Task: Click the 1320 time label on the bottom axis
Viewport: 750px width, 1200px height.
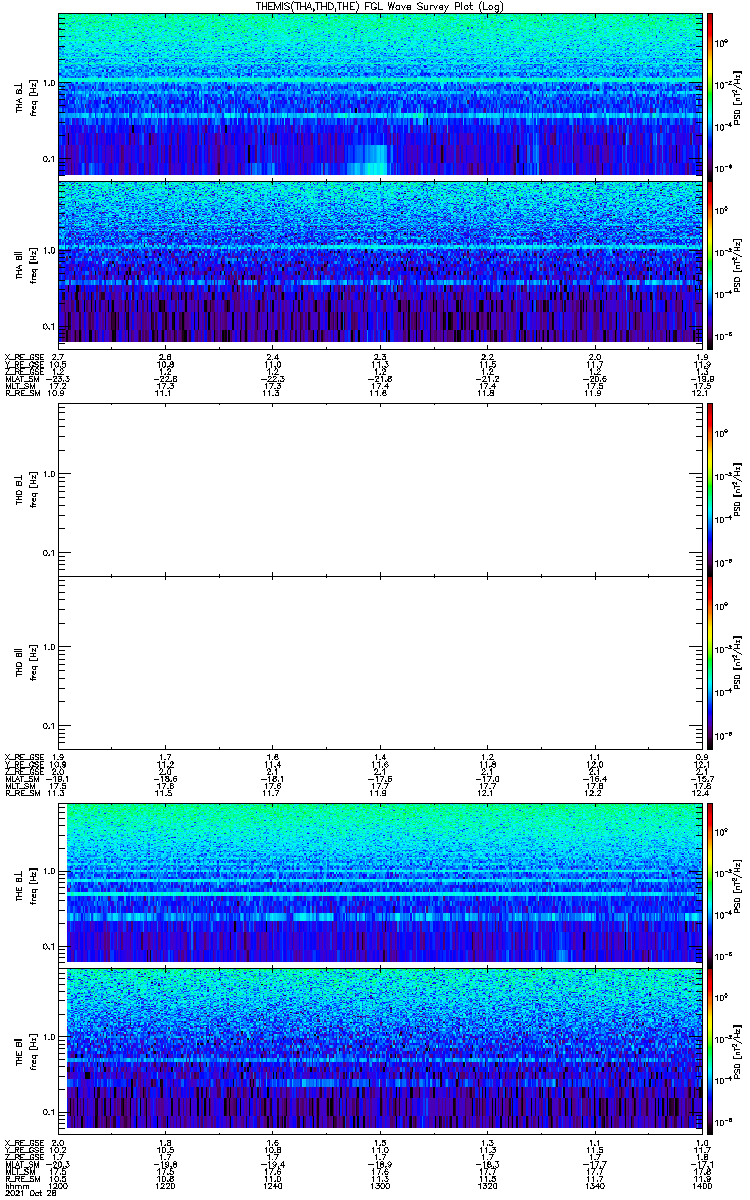Action: coord(487,1187)
